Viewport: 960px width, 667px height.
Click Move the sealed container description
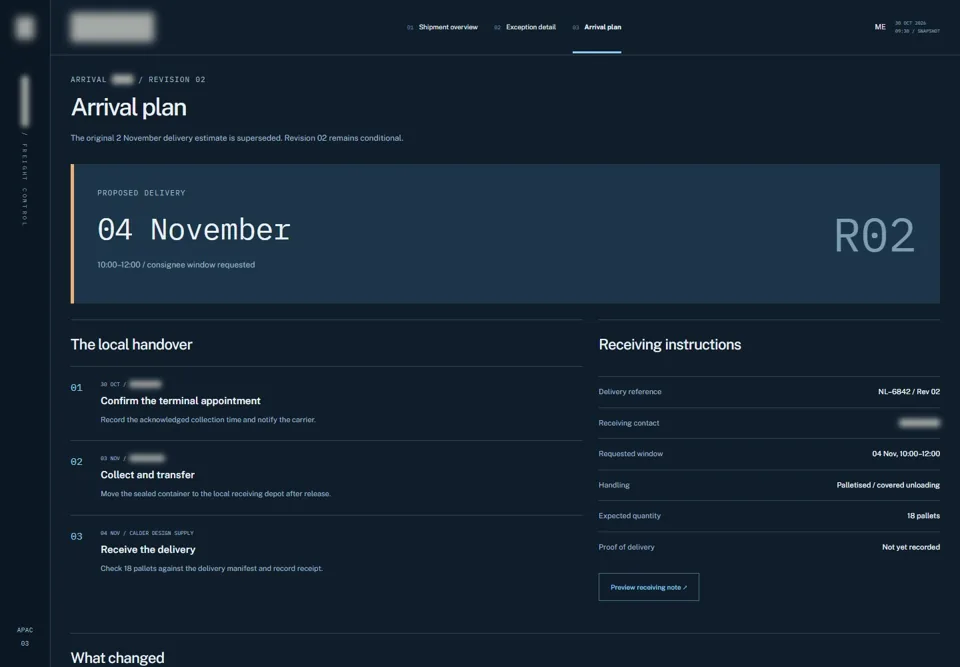(x=215, y=494)
